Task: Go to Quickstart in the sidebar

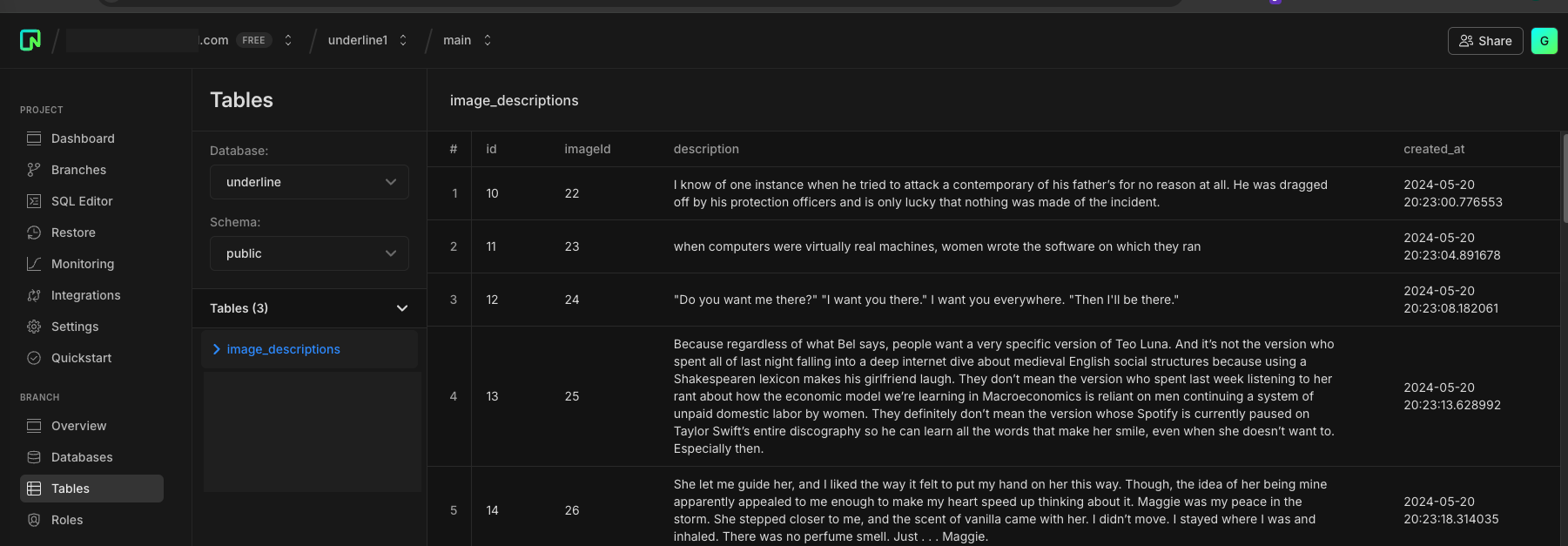Action: pyautogui.click(x=81, y=358)
